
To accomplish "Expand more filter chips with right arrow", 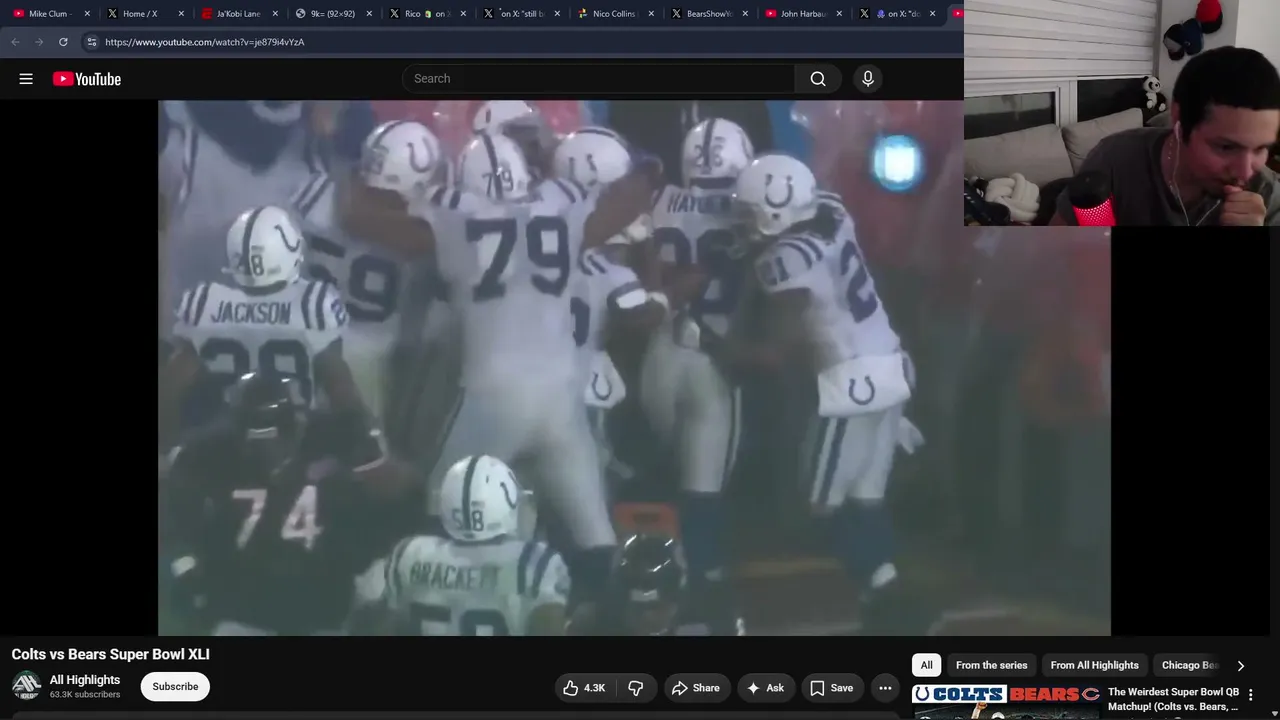I will (x=1241, y=666).
